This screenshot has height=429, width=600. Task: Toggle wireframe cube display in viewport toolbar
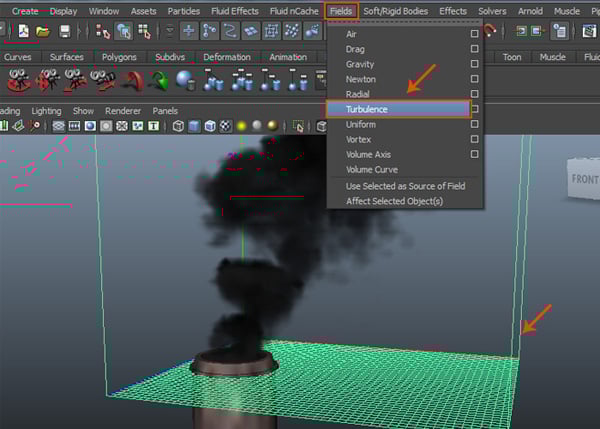[178, 127]
